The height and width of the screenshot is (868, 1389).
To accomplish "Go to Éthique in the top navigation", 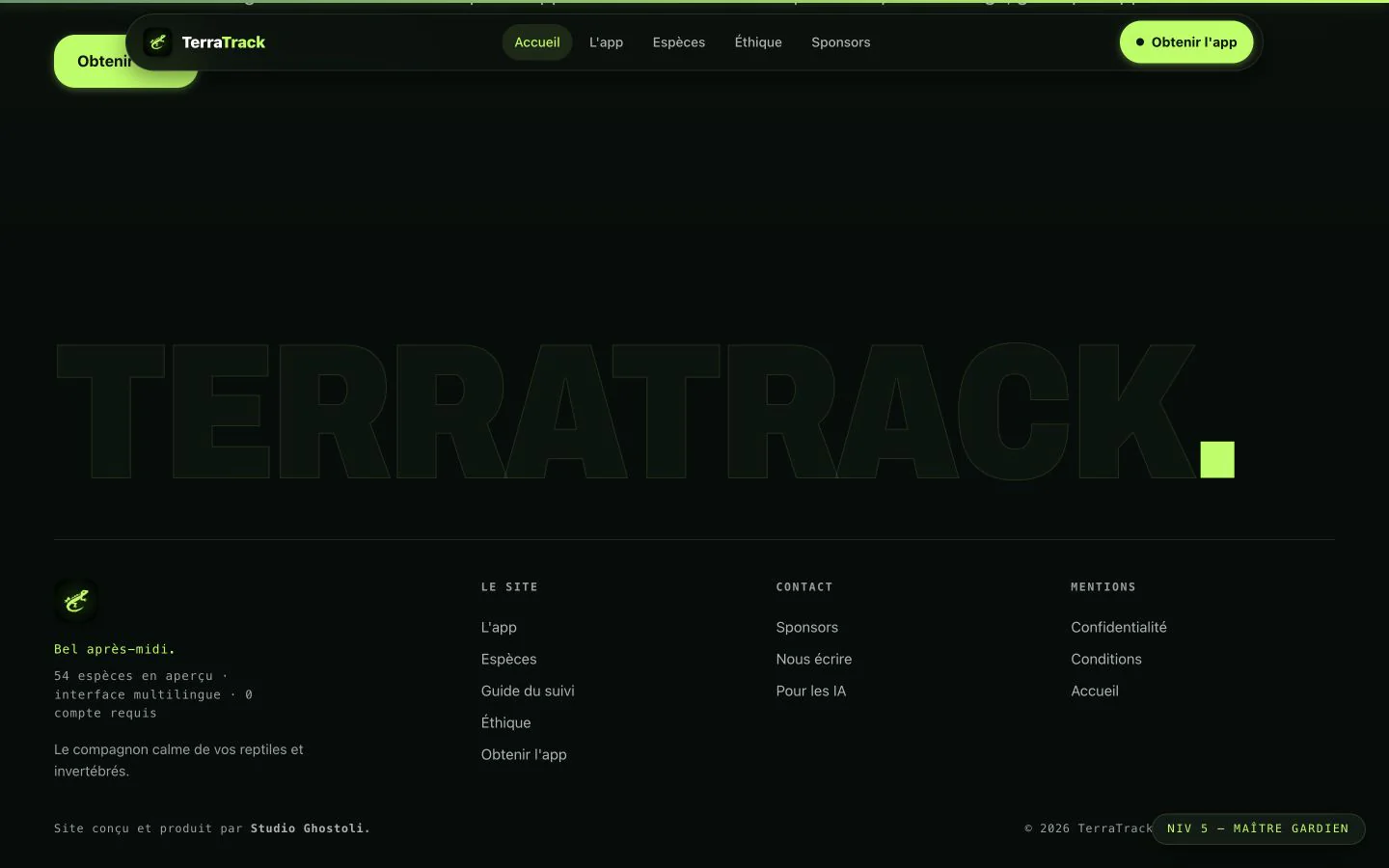I will tap(758, 42).
